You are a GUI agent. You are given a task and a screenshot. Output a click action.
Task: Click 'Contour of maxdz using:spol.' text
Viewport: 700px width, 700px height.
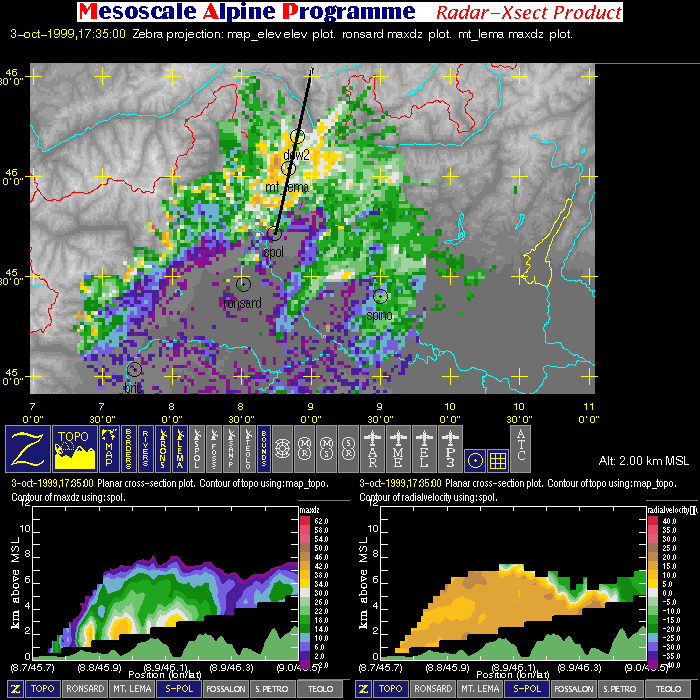click(x=68, y=497)
